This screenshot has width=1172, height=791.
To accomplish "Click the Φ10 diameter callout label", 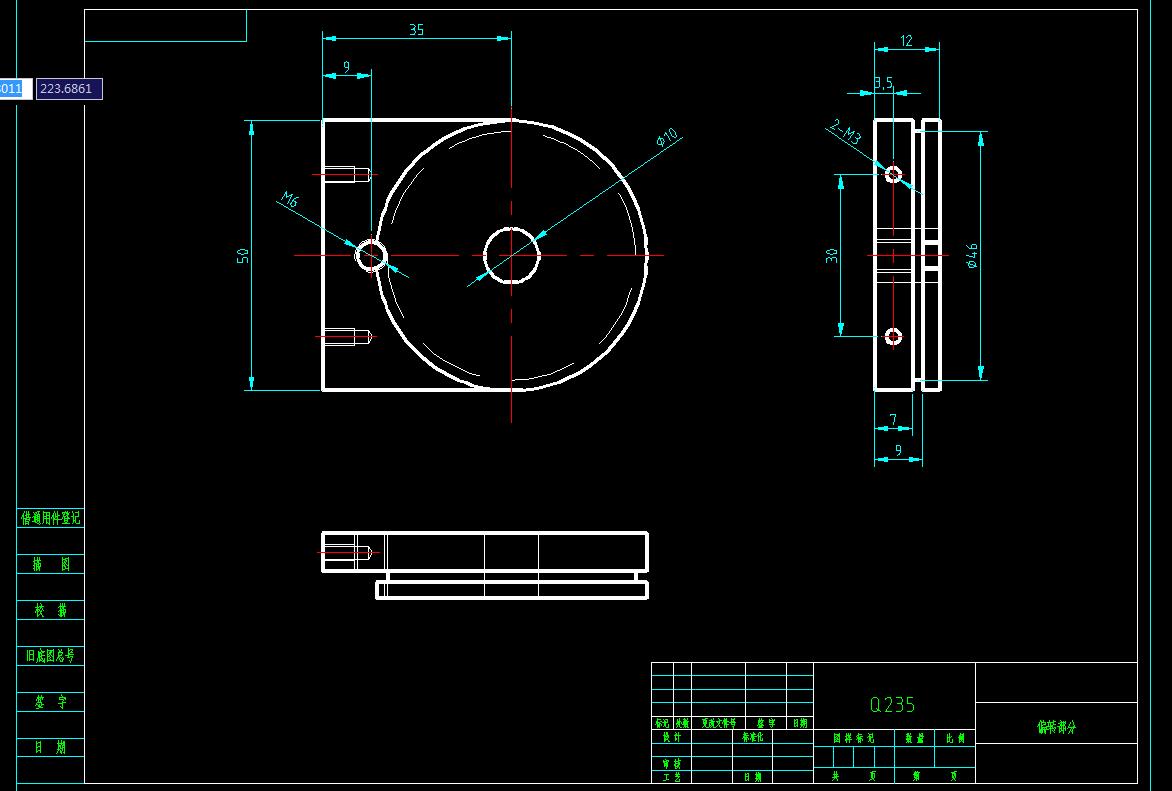I will [667, 138].
